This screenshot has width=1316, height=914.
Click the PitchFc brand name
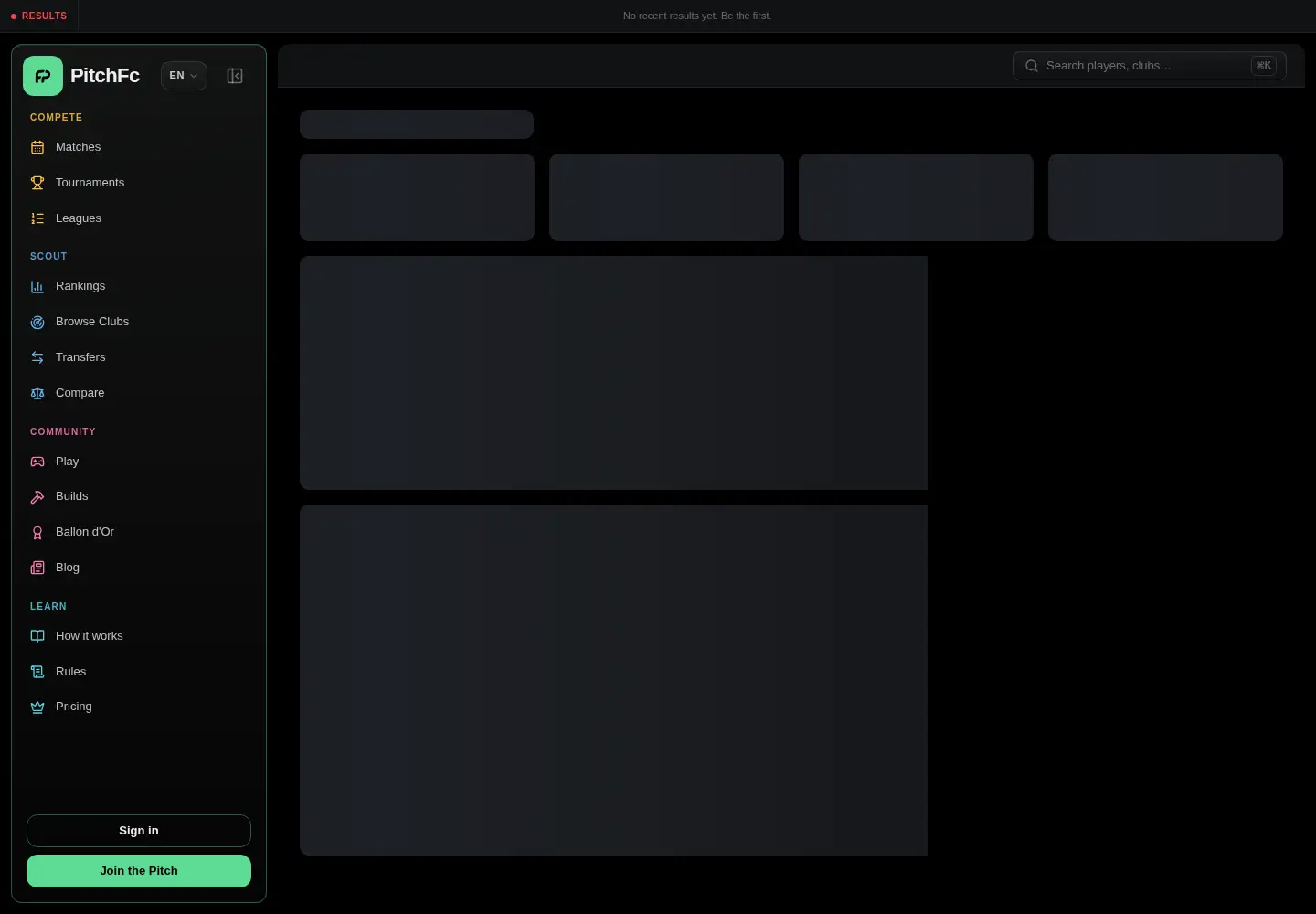click(x=105, y=76)
